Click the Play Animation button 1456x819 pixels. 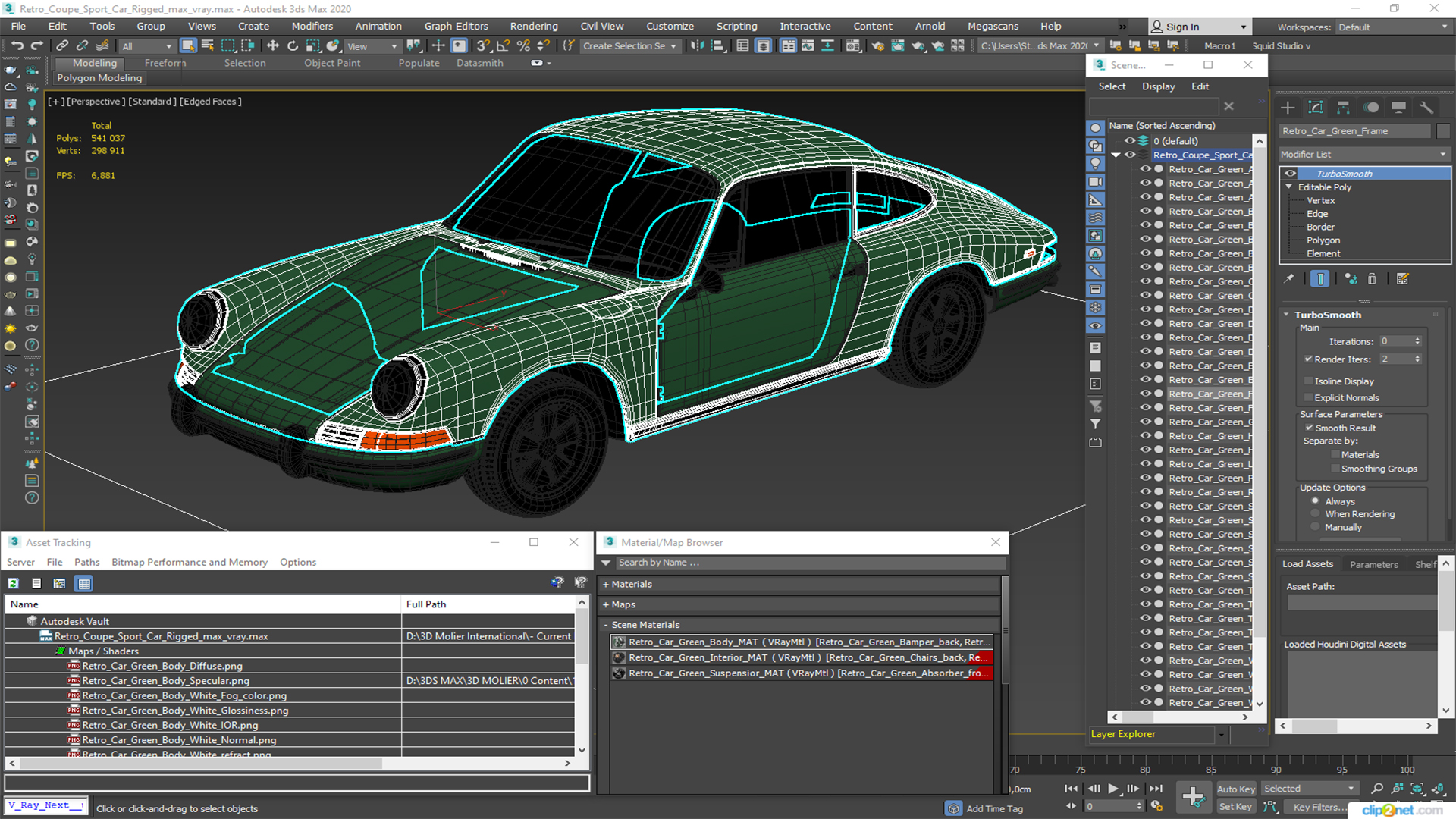(x=1112, y=789)
